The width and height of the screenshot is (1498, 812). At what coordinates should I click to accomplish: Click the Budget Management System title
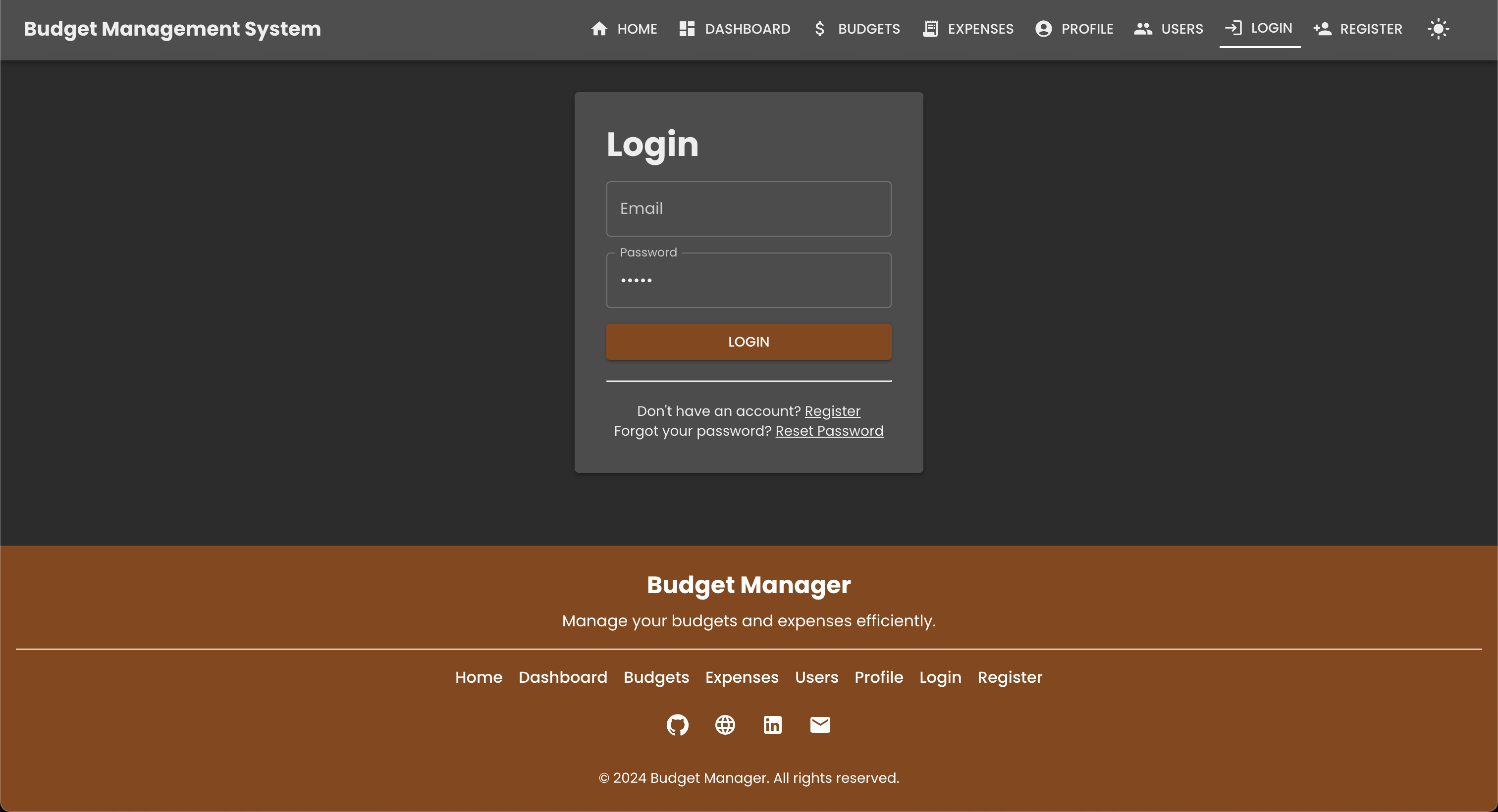(x=172, y=29)
